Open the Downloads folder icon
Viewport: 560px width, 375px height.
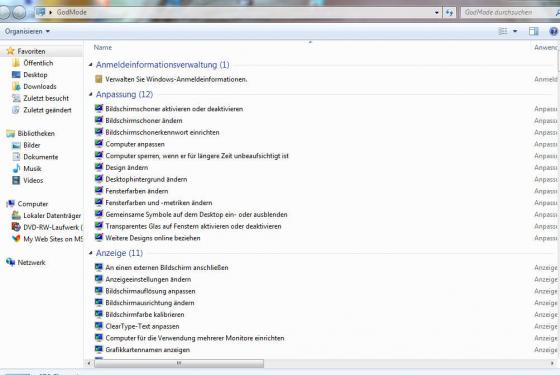click(x=16, y=86)
